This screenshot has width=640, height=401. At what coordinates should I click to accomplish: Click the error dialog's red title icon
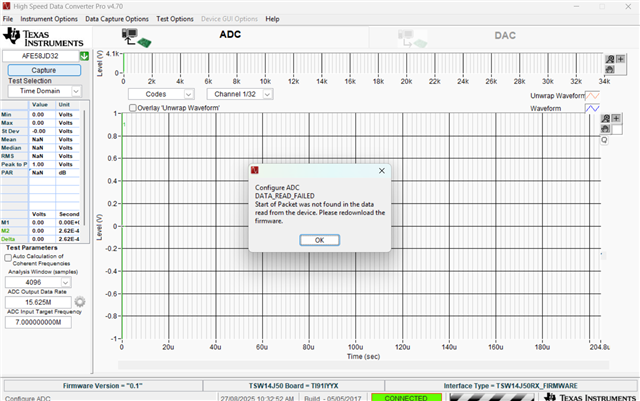255,170
